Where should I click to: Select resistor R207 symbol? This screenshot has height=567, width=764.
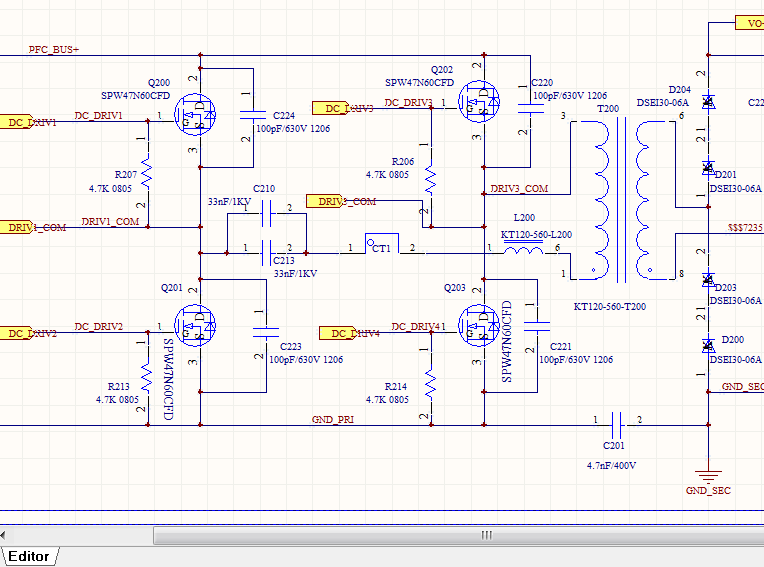coord(146,174)
